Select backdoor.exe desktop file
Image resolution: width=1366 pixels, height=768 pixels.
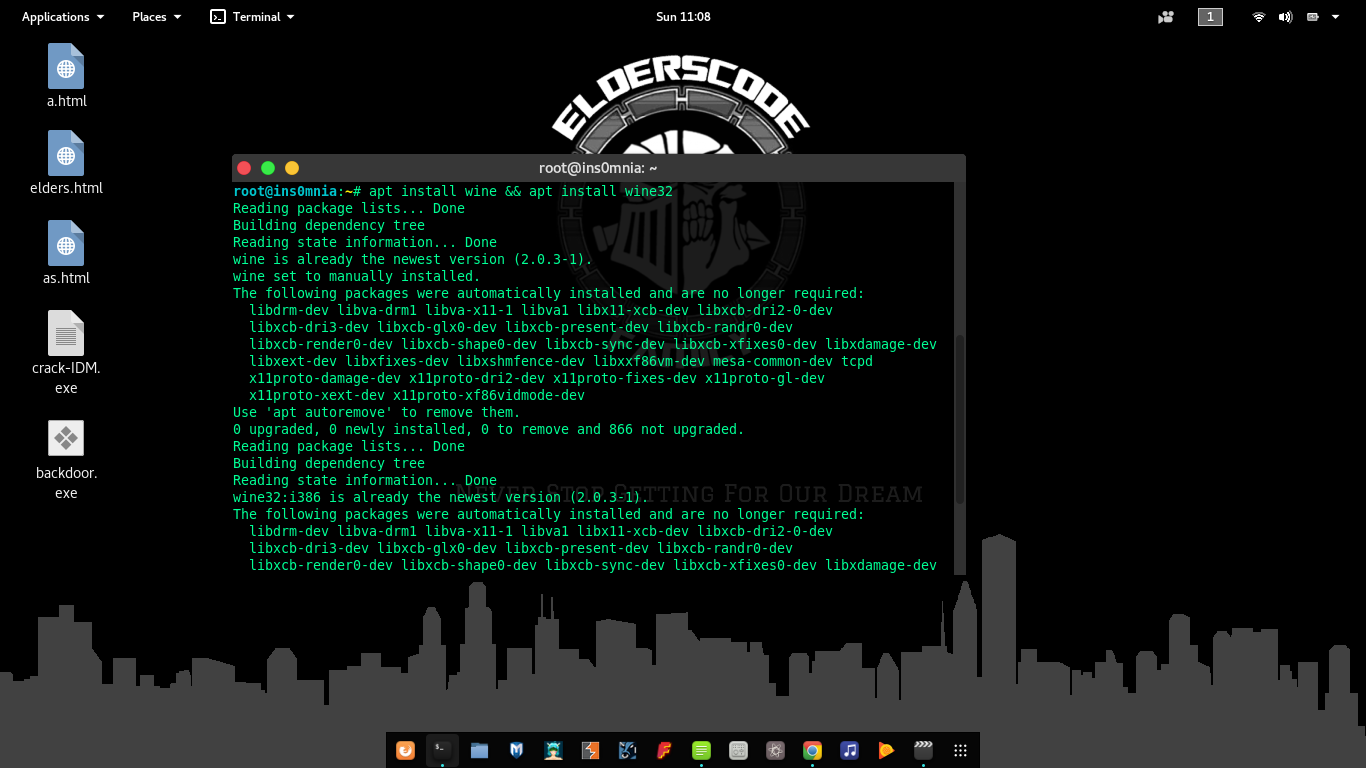(x=66, y=460)
